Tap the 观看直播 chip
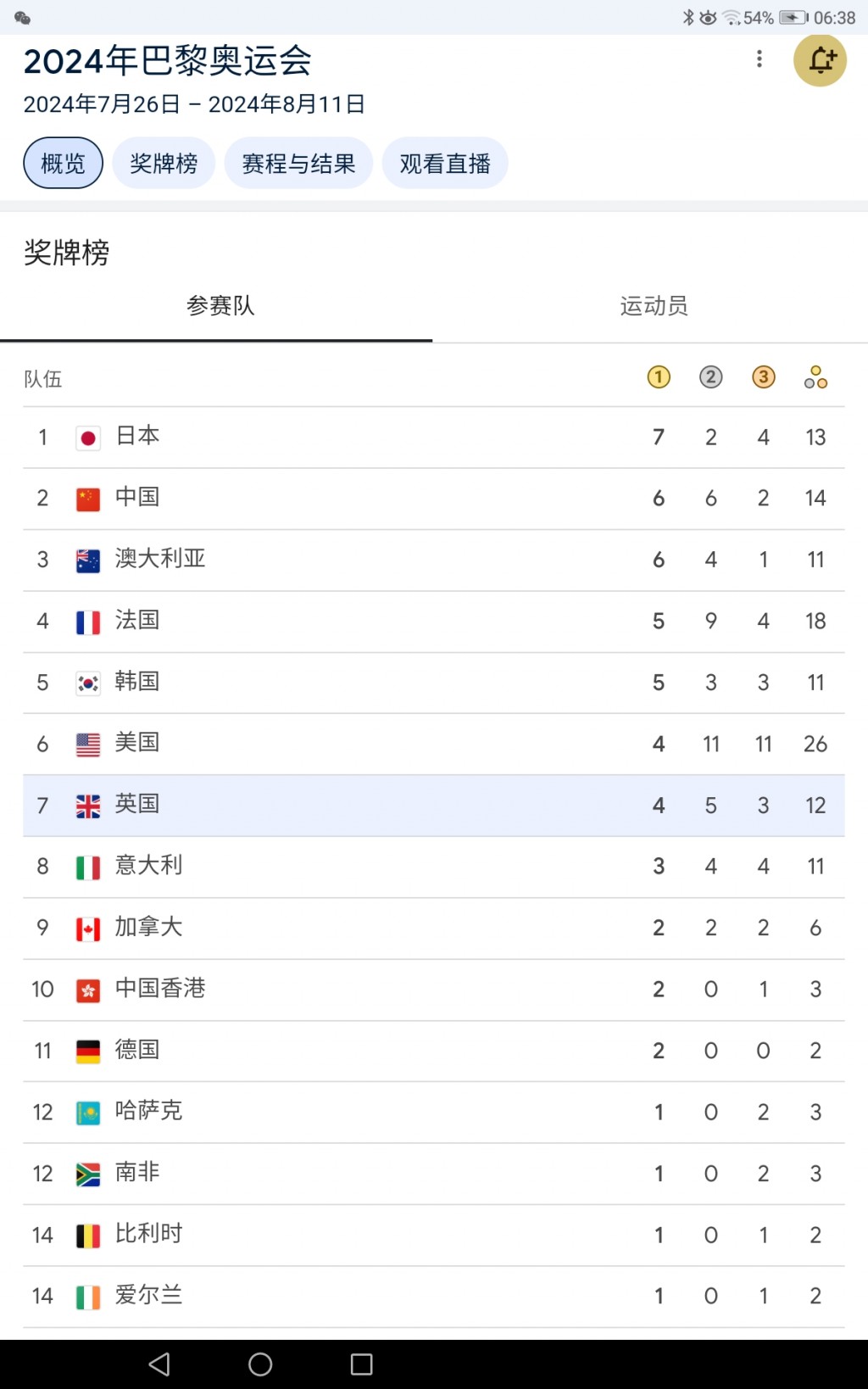Screen dimensions: 868x1389 coord(445,163)
